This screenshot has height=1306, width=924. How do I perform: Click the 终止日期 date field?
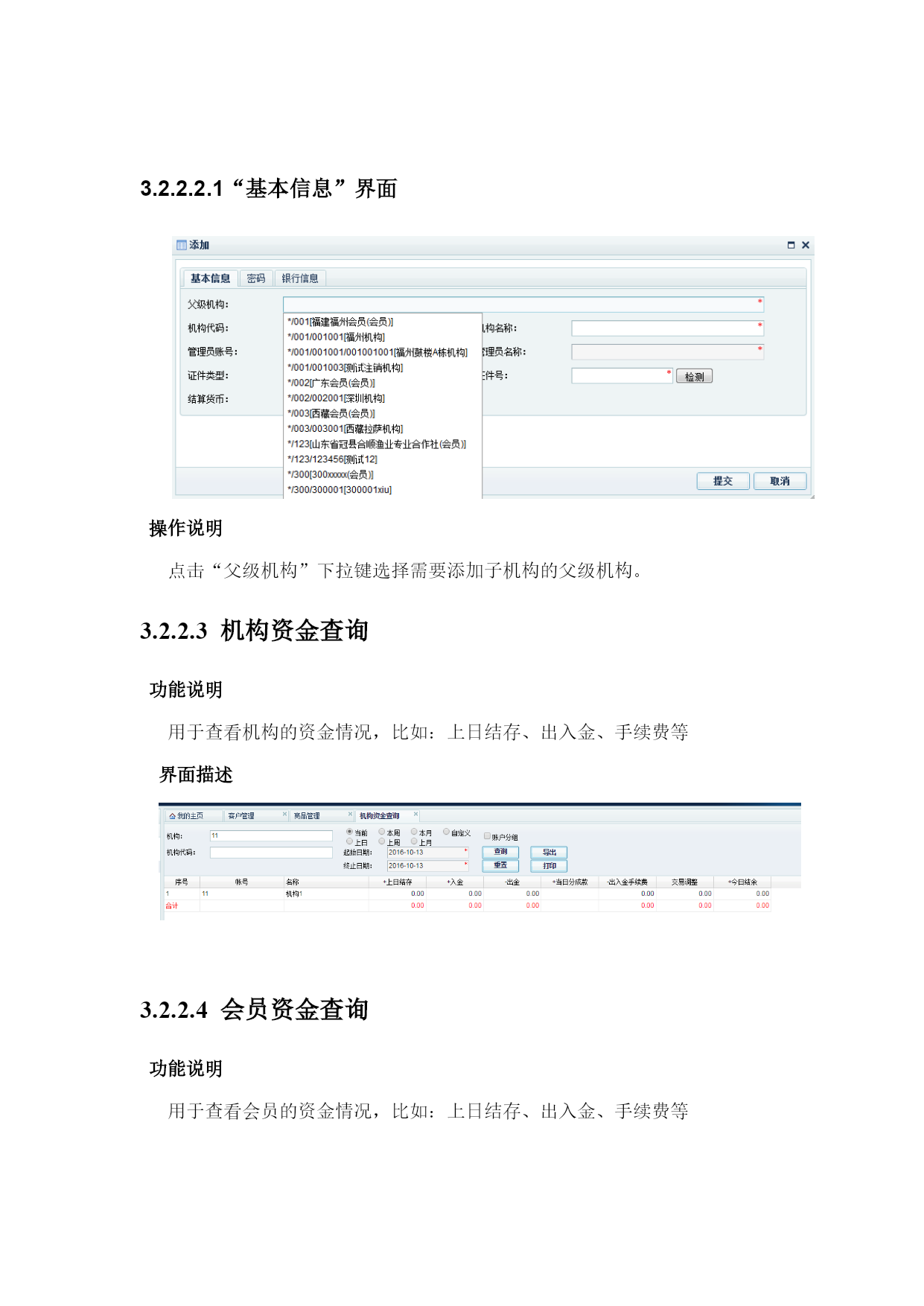point(428,866)
